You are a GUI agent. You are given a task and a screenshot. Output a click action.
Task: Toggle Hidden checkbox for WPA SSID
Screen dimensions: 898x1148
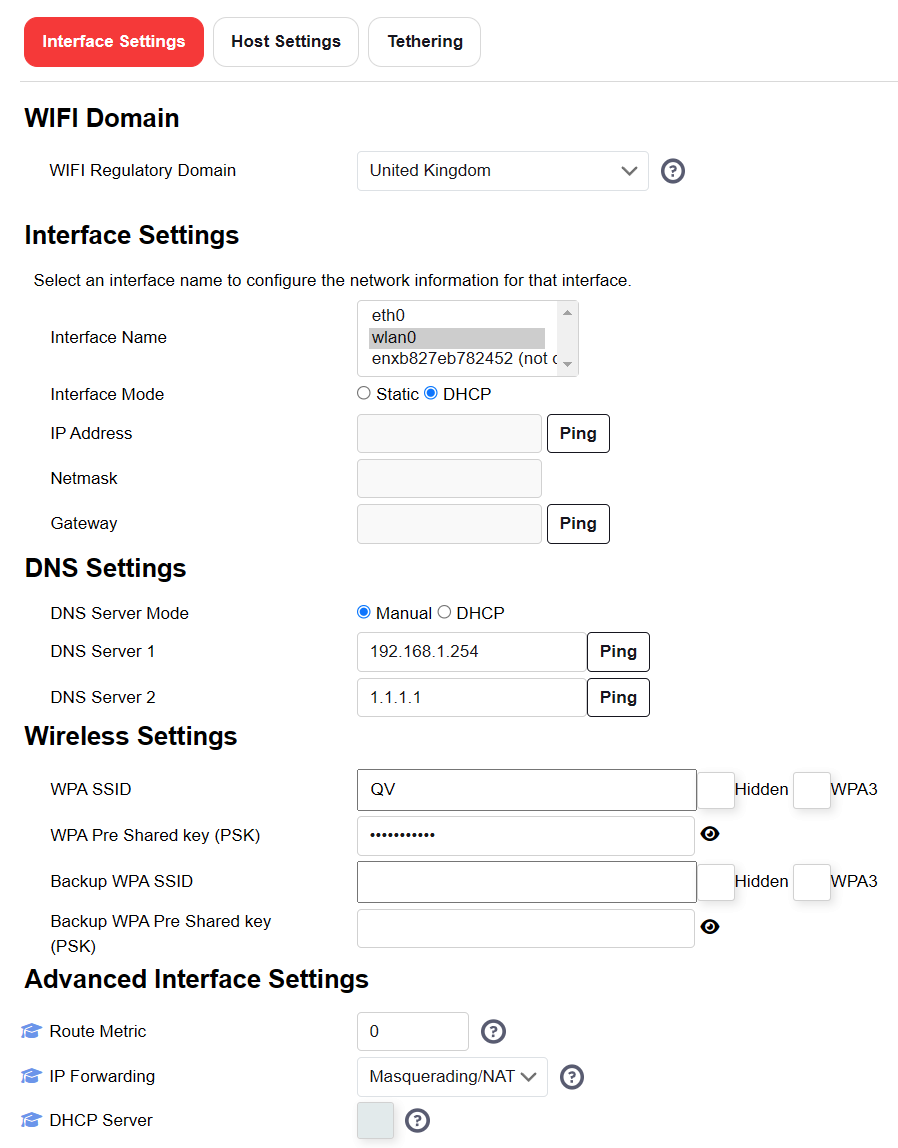pos(716,790)
